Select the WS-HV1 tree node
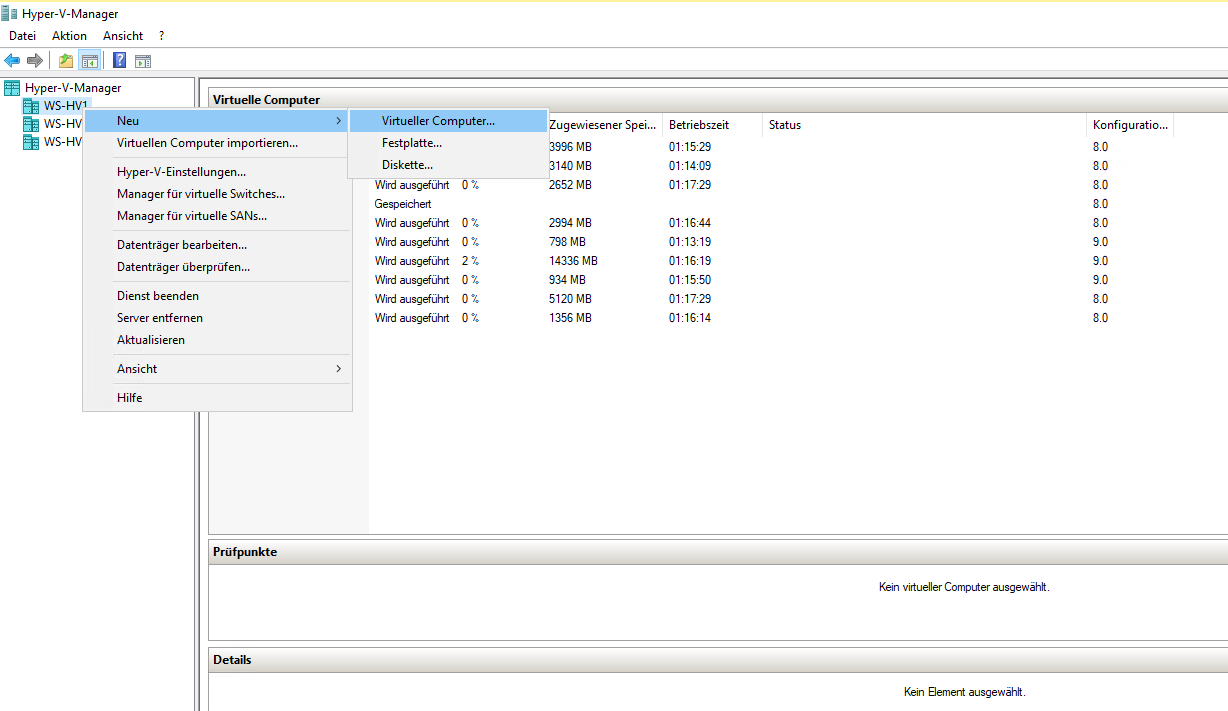Screen dimensions: 1228x711 tap(66, 106)
